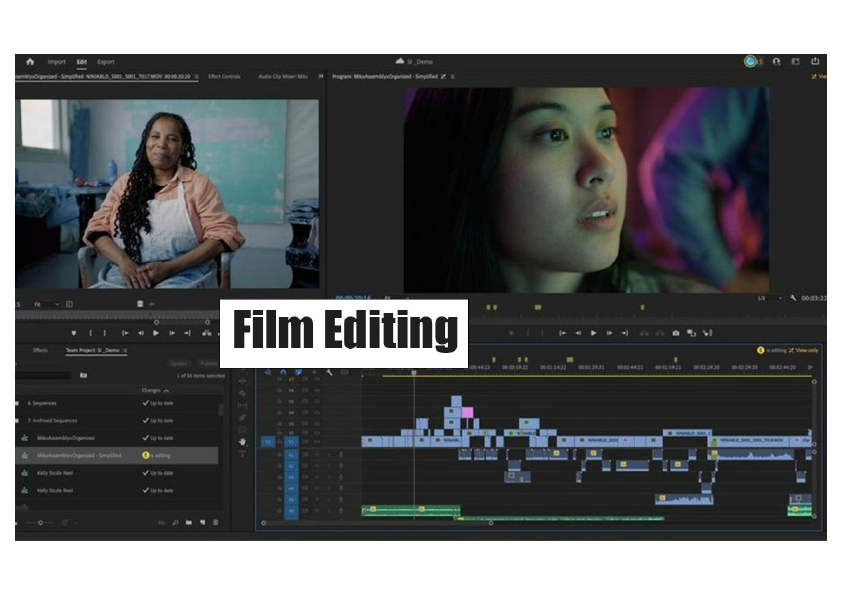Add a marker in the Source monitor
This screenshot has width=842, height=595.
tap(74, 333)
